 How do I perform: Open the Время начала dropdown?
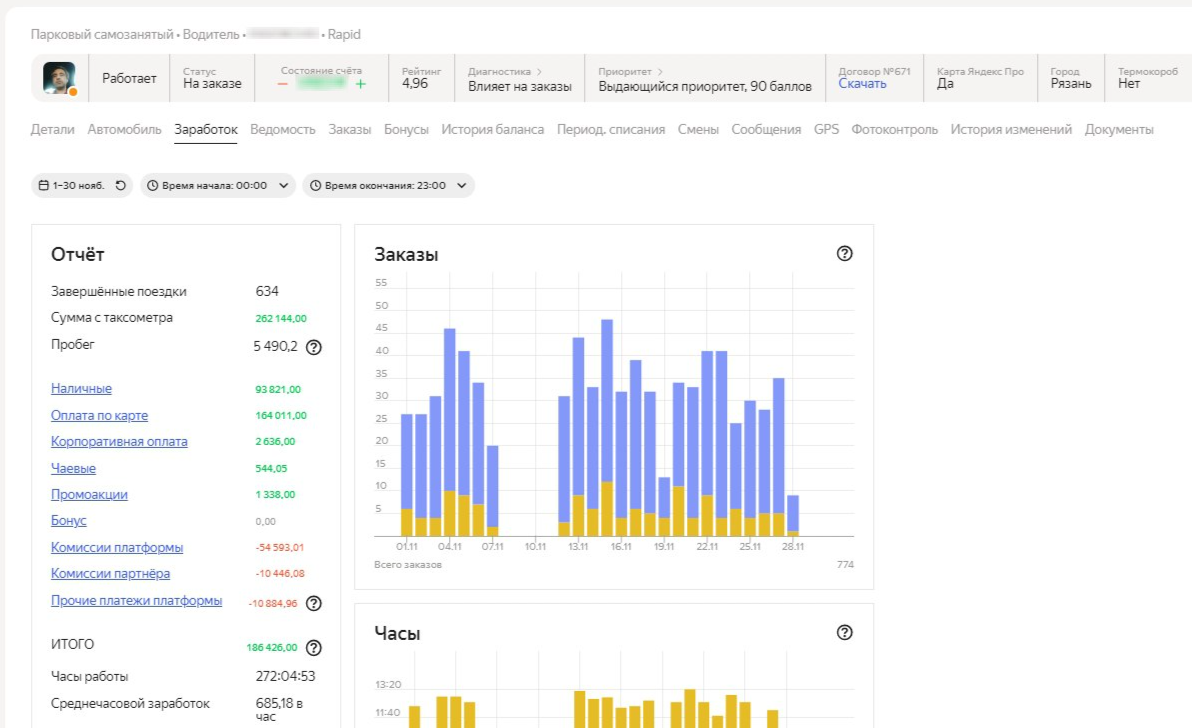(218, 185)
